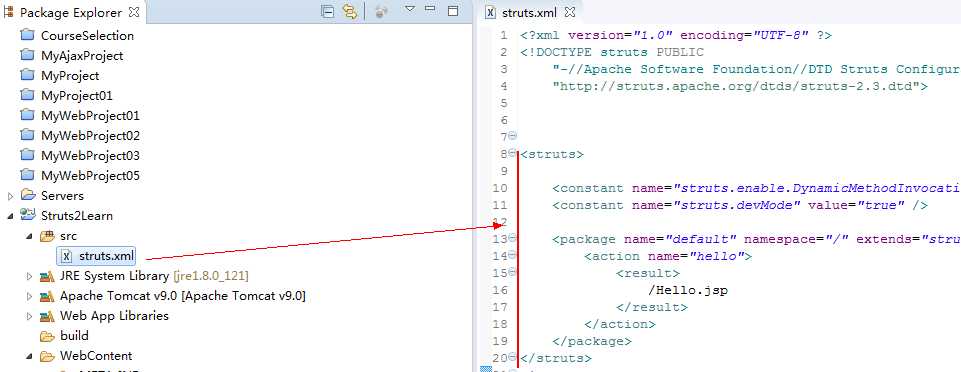Select the MyWebProject03 project name

(x=90, y=156)
